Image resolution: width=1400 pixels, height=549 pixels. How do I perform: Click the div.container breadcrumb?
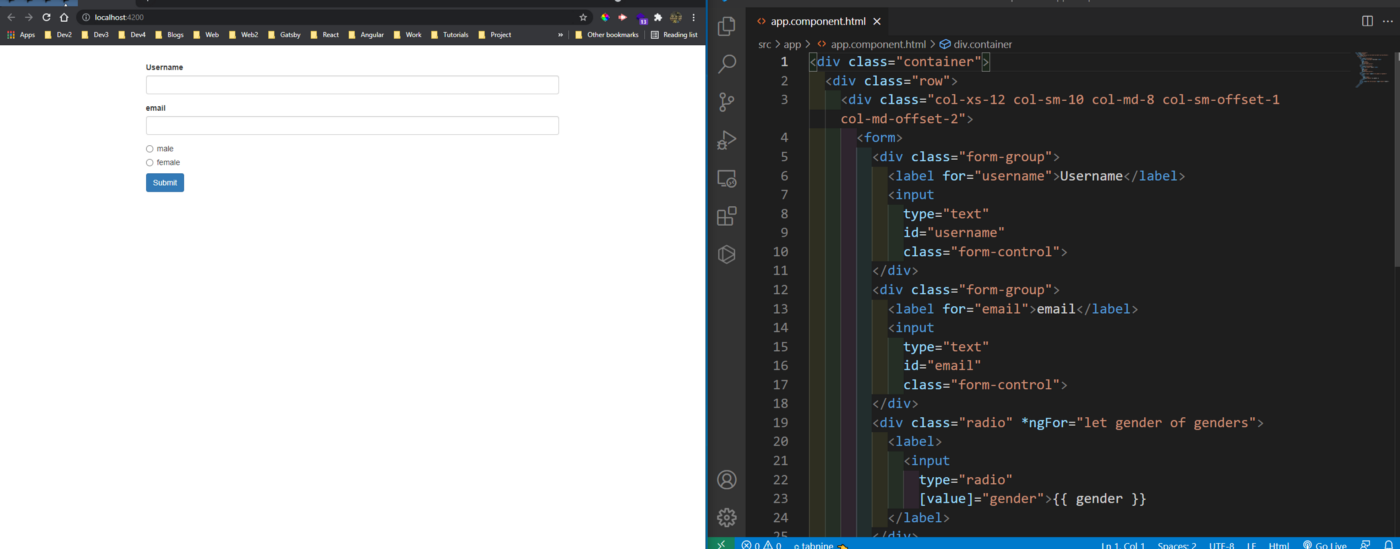(975, 44)
